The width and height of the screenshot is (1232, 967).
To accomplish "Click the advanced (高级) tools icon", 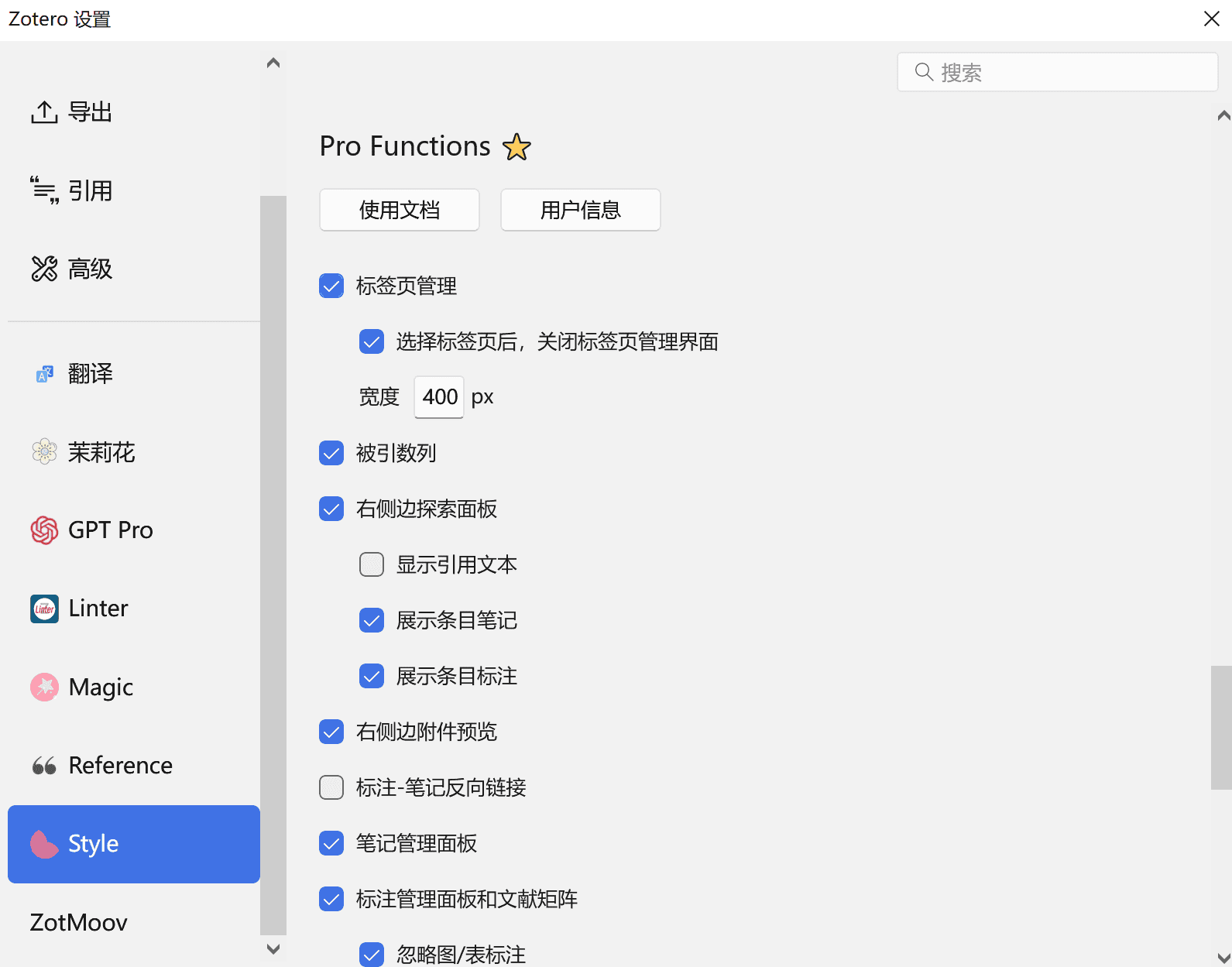I will pos(44,269).
